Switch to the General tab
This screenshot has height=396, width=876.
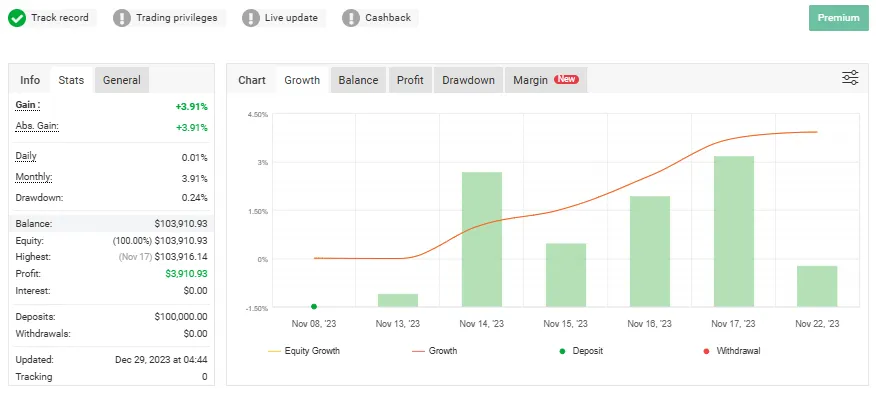(122, 80)
